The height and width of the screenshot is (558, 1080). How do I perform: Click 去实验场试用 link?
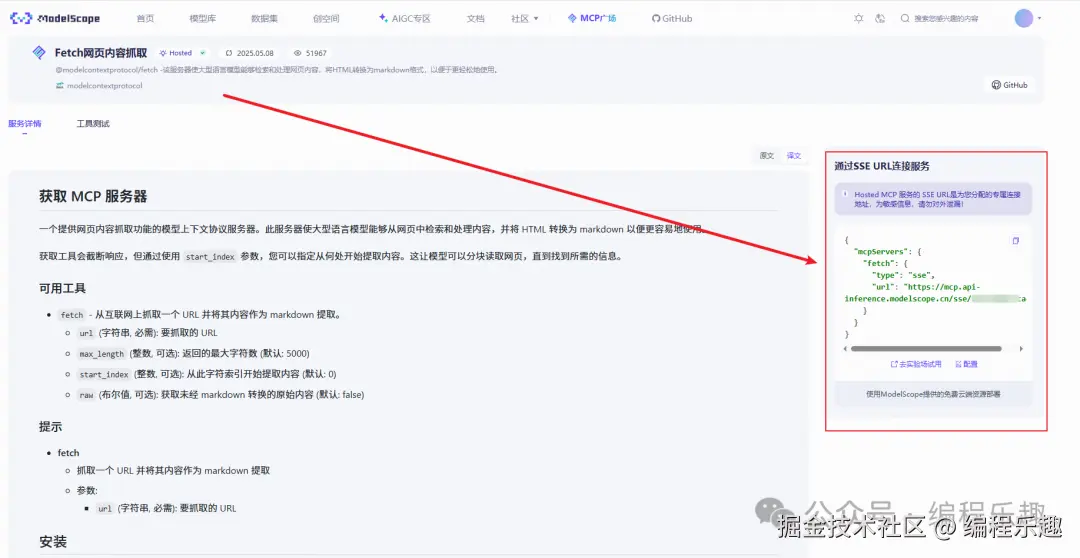coord(916,364)
